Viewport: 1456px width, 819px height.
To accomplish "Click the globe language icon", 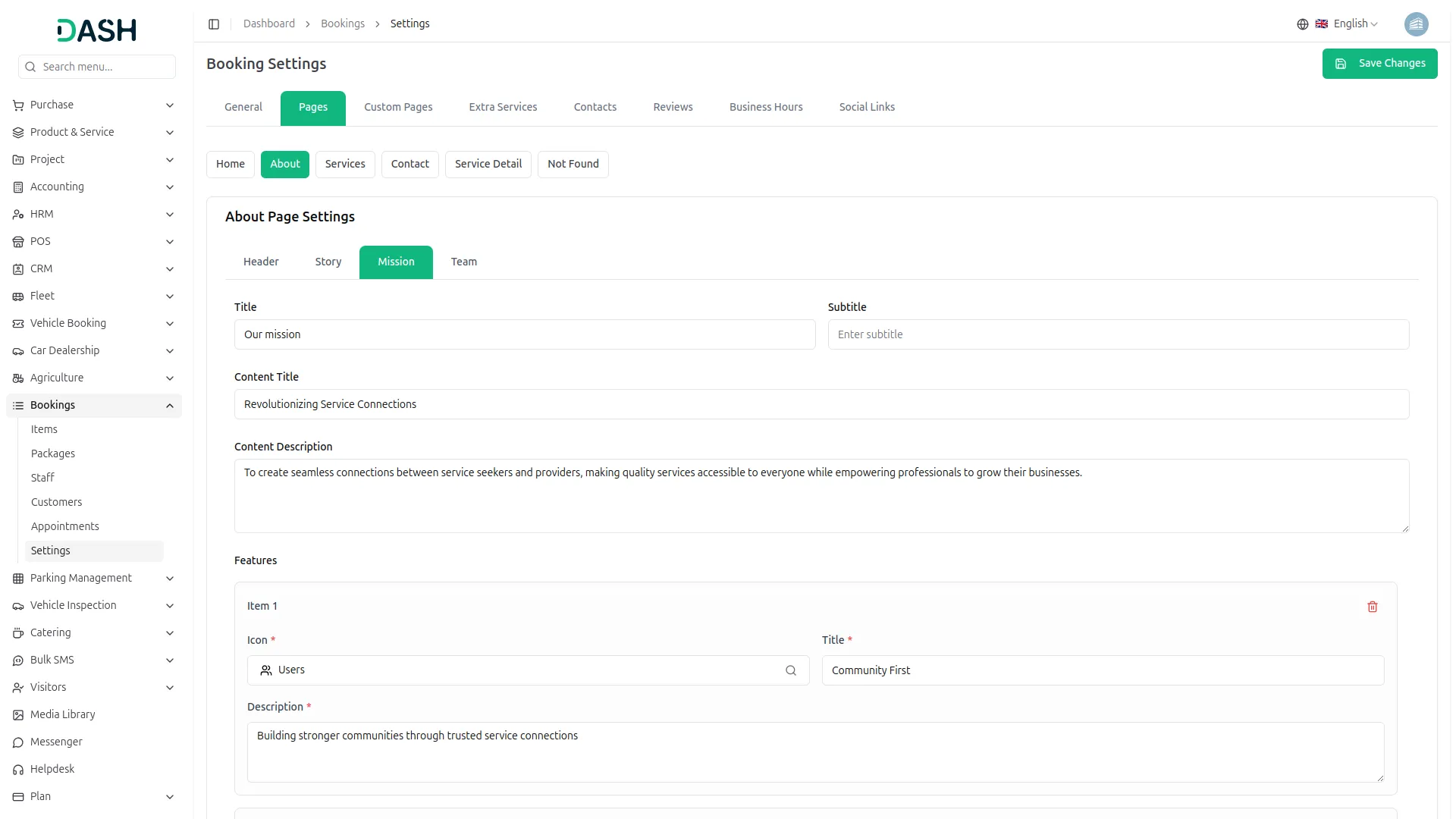I will tap(1302, 24).
